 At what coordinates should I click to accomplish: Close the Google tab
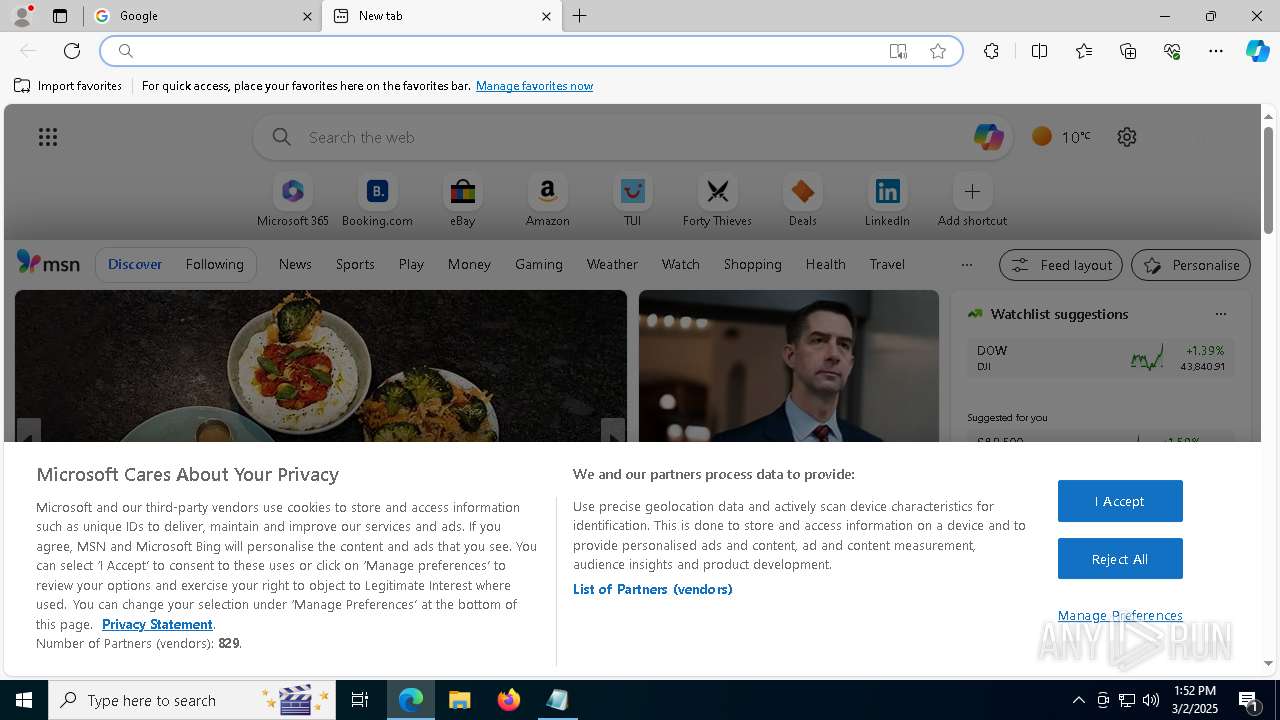point(307,16)
